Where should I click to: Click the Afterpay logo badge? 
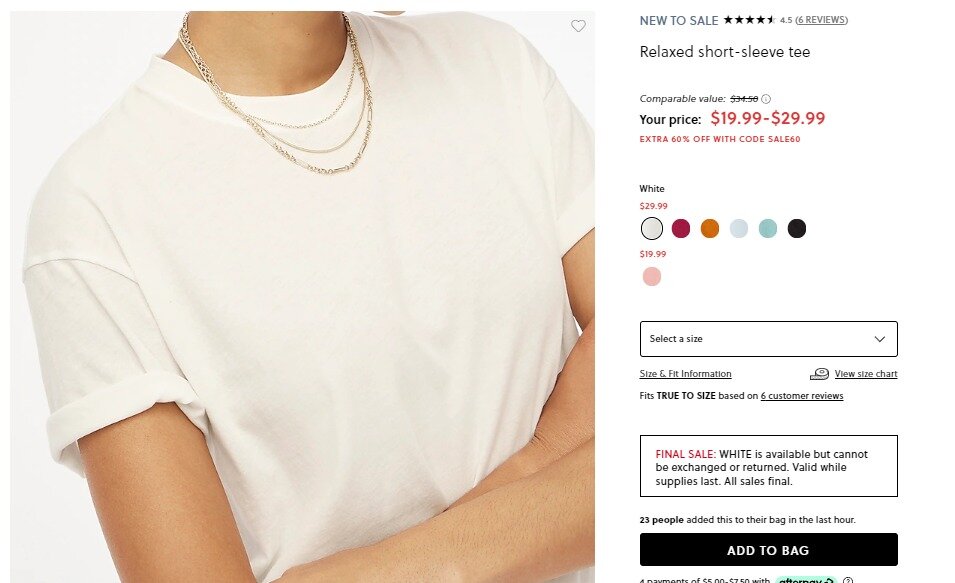click(x=805, y=580)
